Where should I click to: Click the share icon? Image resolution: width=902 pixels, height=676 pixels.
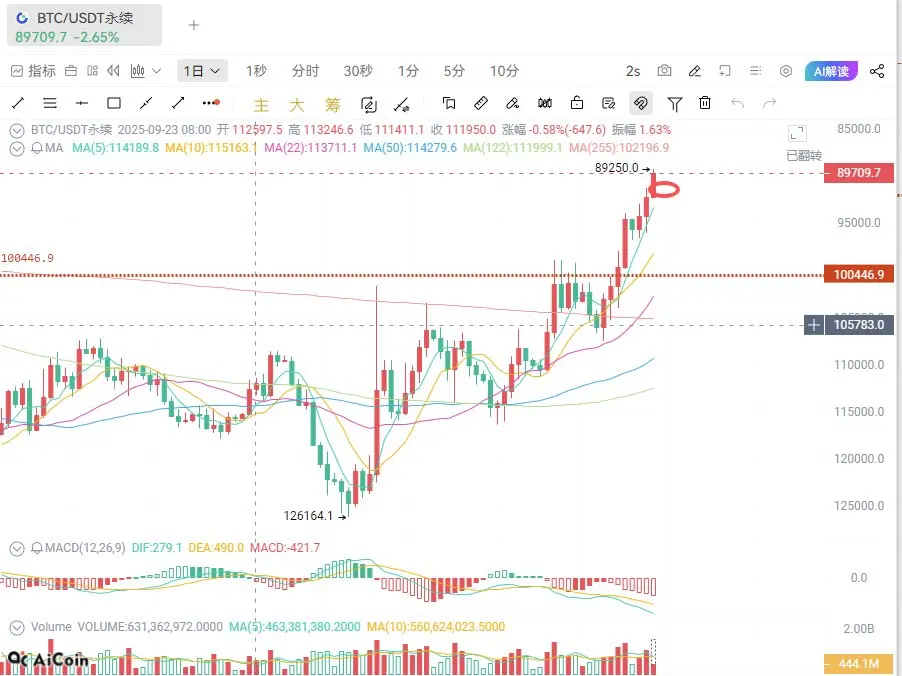click(x=877, y=71)
